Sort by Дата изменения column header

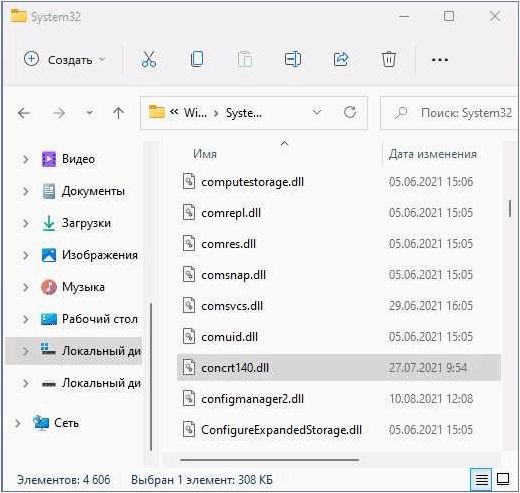click(x=433, y=154)
